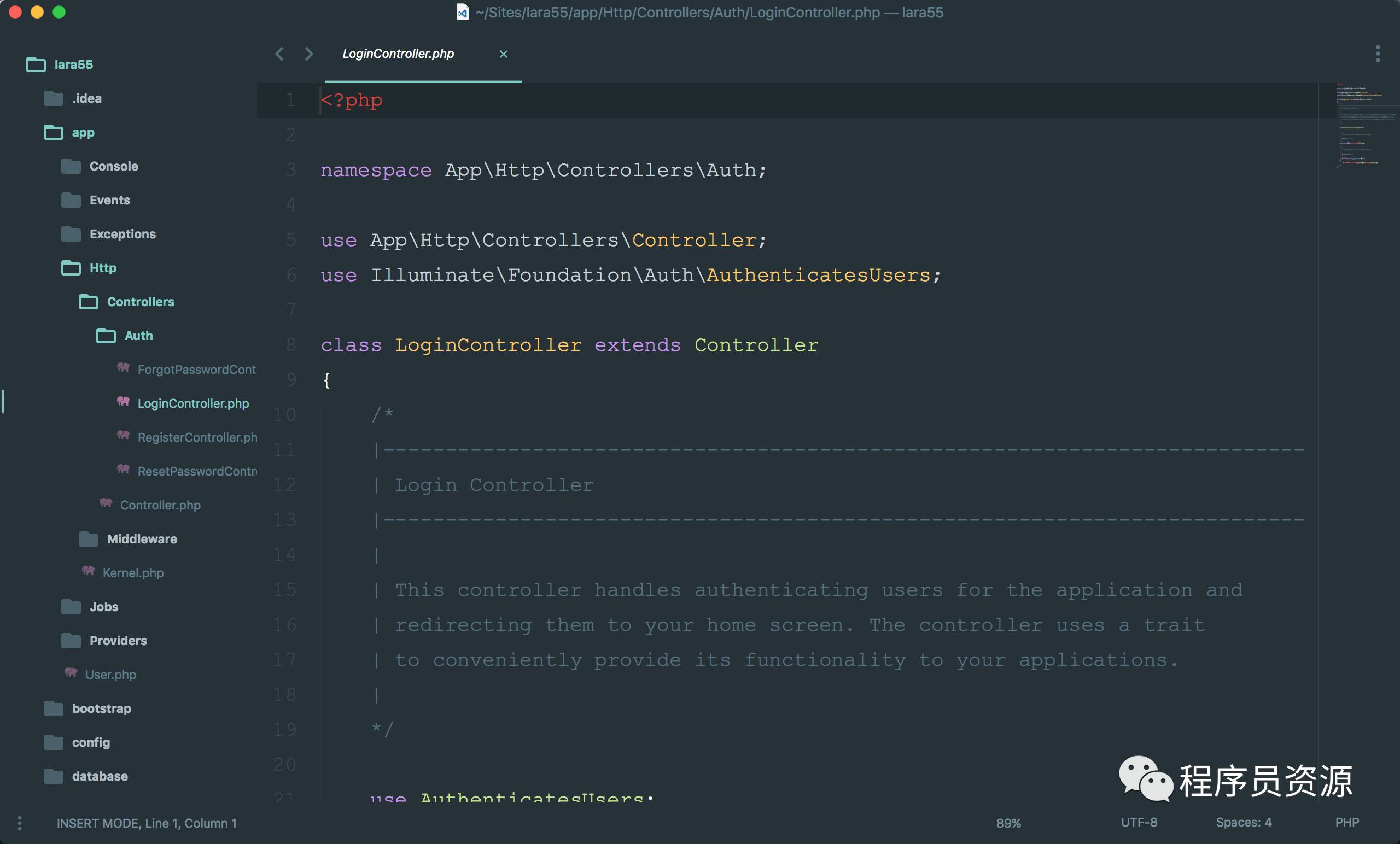Viewport: 1400px width, 844px height.
Task: Click PHP elephant icon beside RegisterController
Action: tap(123, 436)
